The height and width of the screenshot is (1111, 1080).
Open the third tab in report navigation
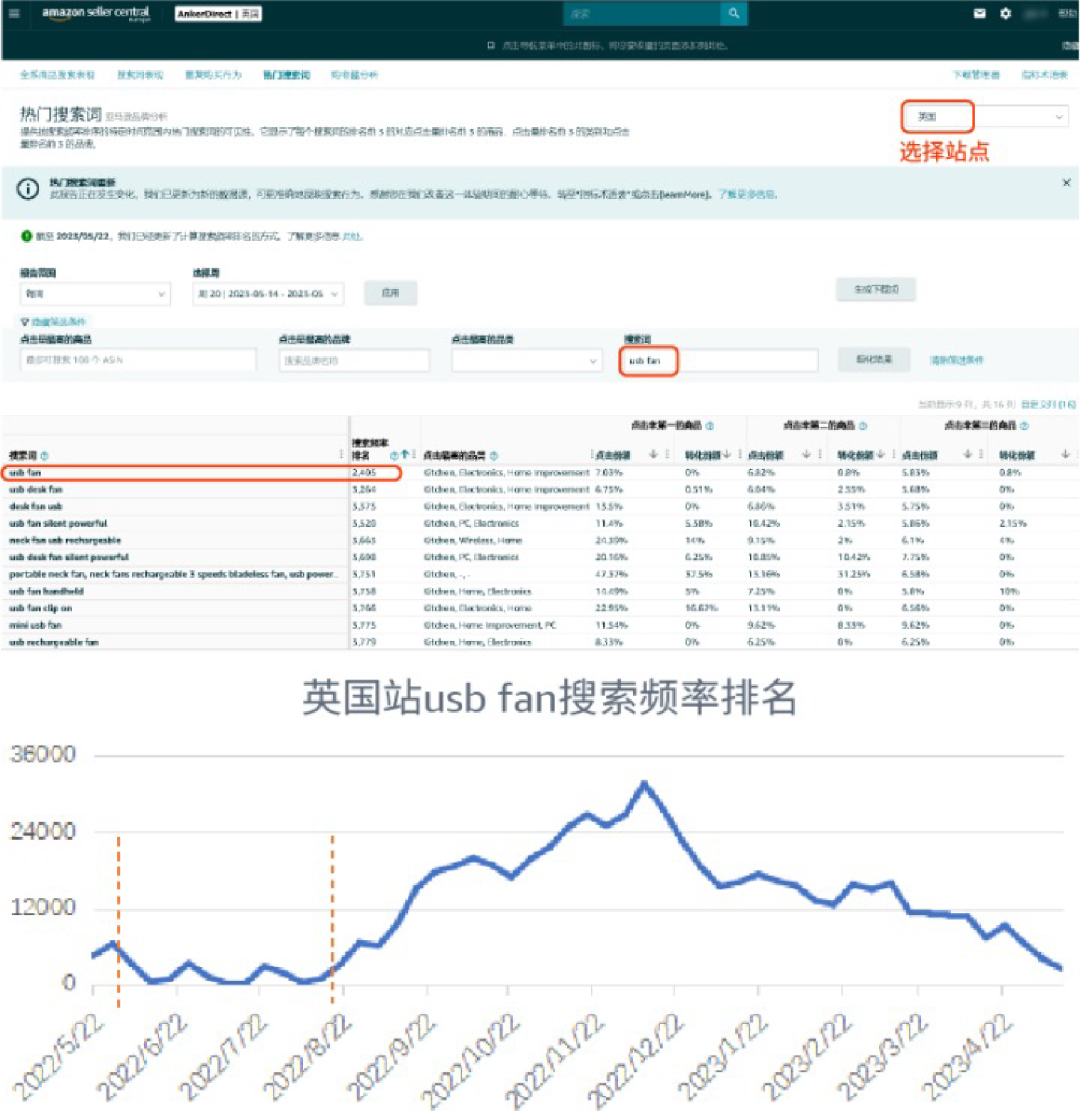tap(213, 75)
